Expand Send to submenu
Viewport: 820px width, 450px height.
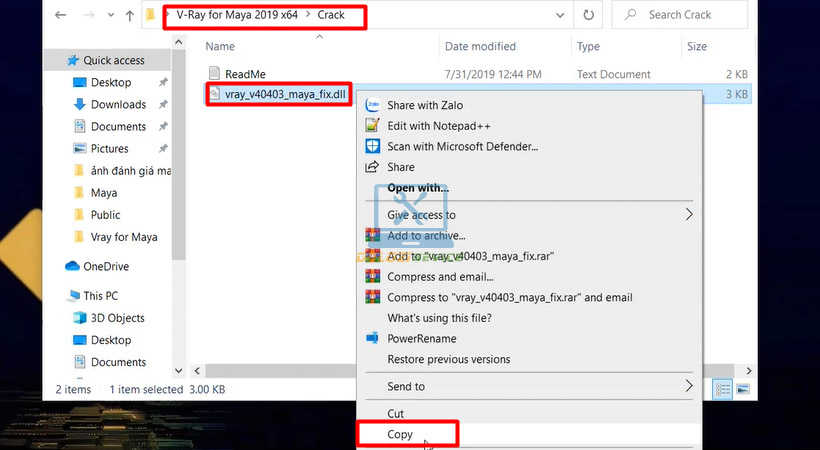(529, 386)
